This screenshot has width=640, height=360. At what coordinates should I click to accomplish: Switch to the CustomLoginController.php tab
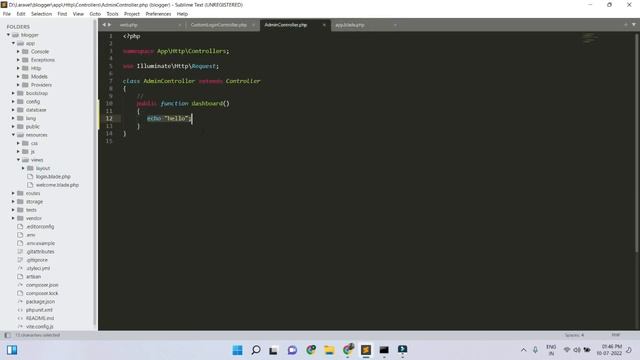click(x=219, y=25)
